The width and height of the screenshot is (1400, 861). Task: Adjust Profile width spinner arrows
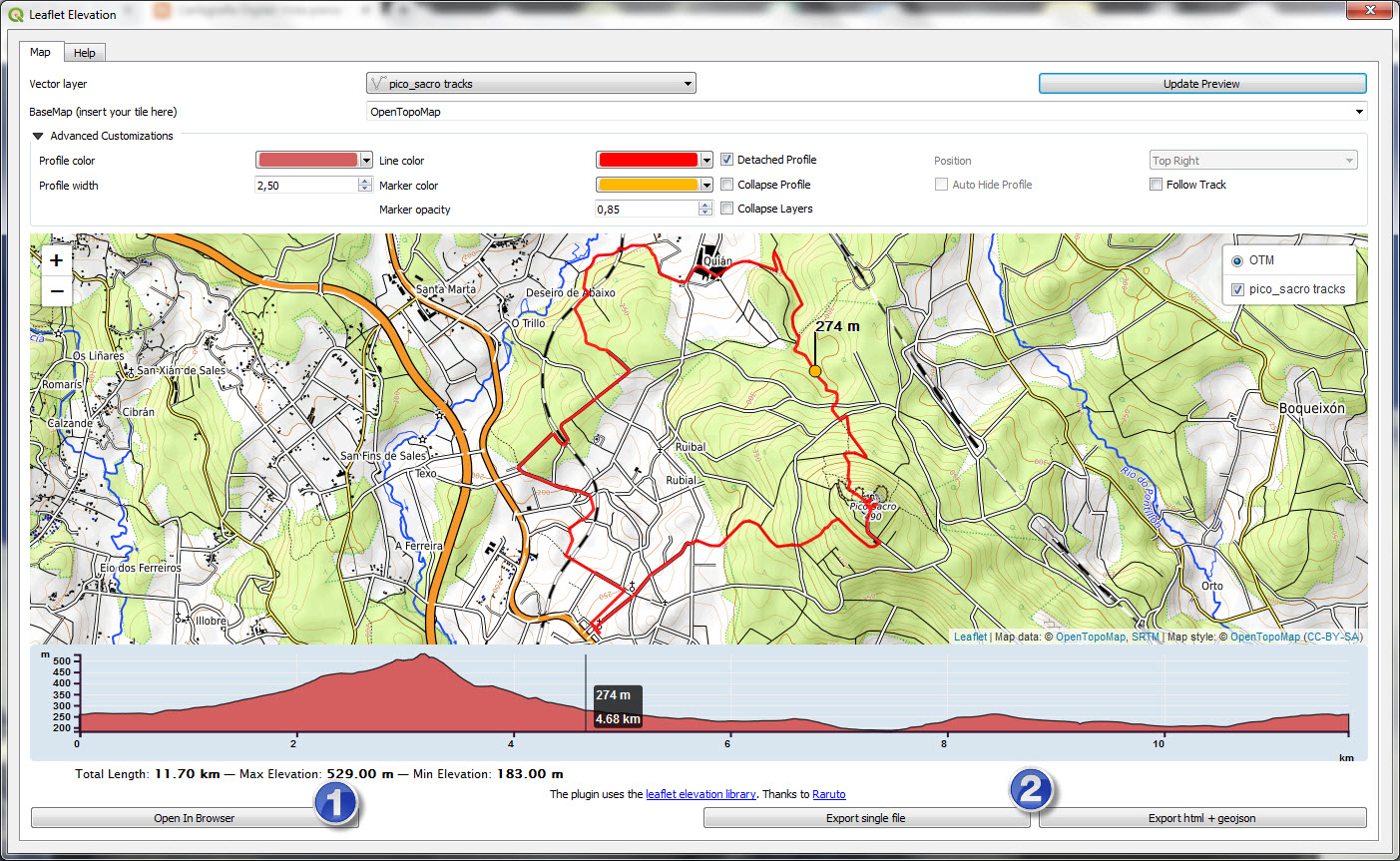tap(365, 186)
